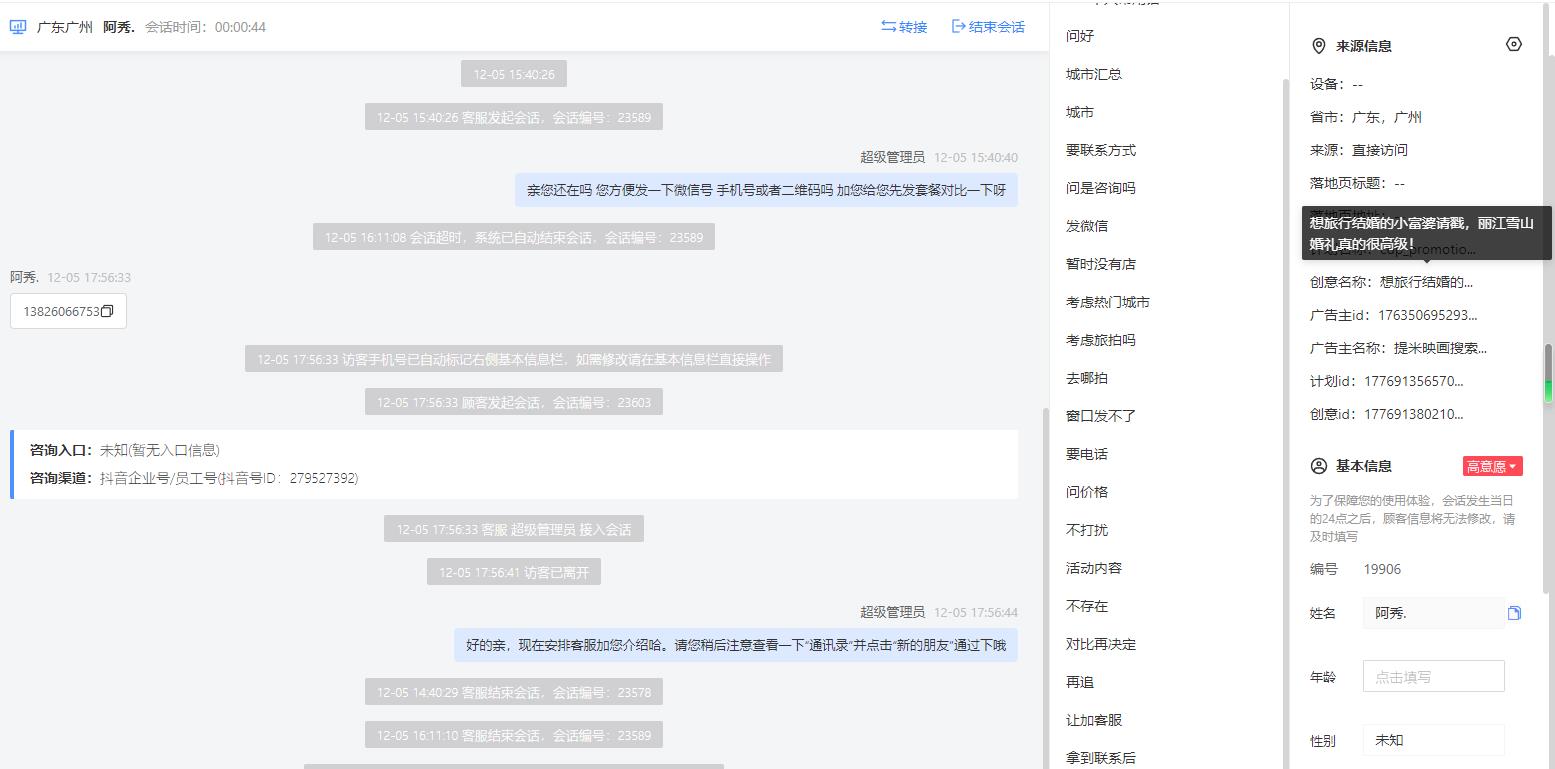The width and height of the screenshot is (1555, 769).
Task: Click the 创意名称 row in 来源信息
Action: pos(1391,282)
